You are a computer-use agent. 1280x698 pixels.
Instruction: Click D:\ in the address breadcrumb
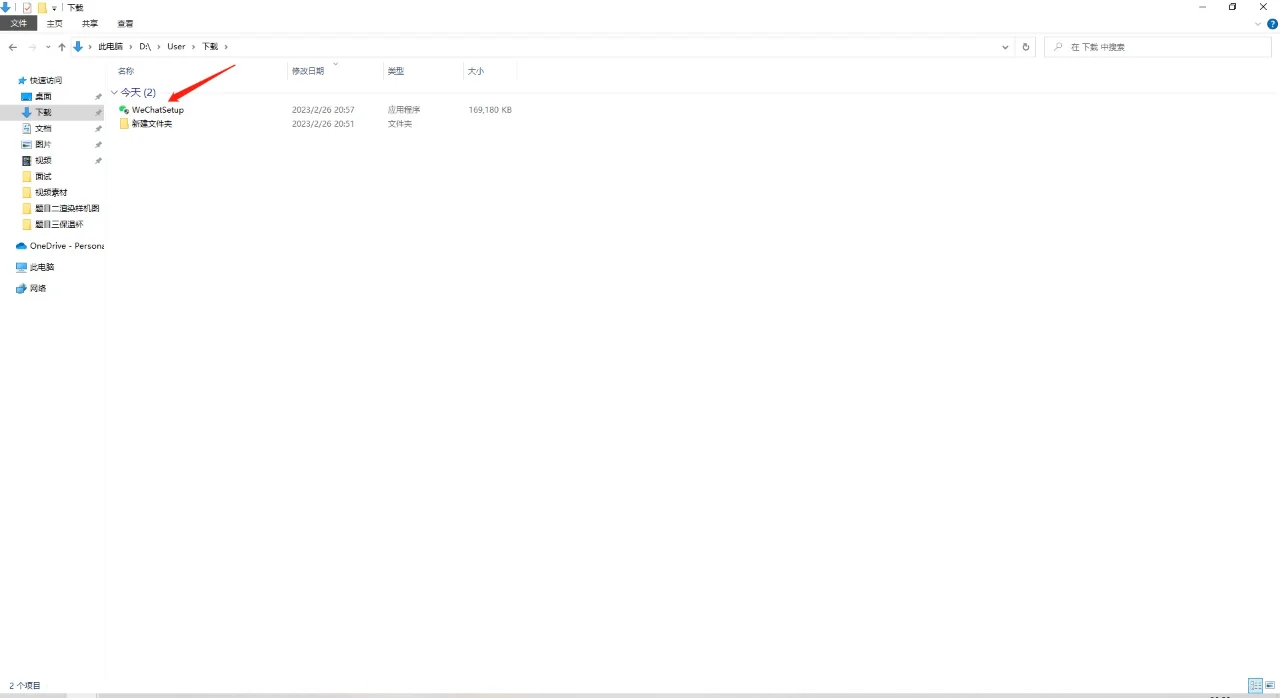pos(145,47)
